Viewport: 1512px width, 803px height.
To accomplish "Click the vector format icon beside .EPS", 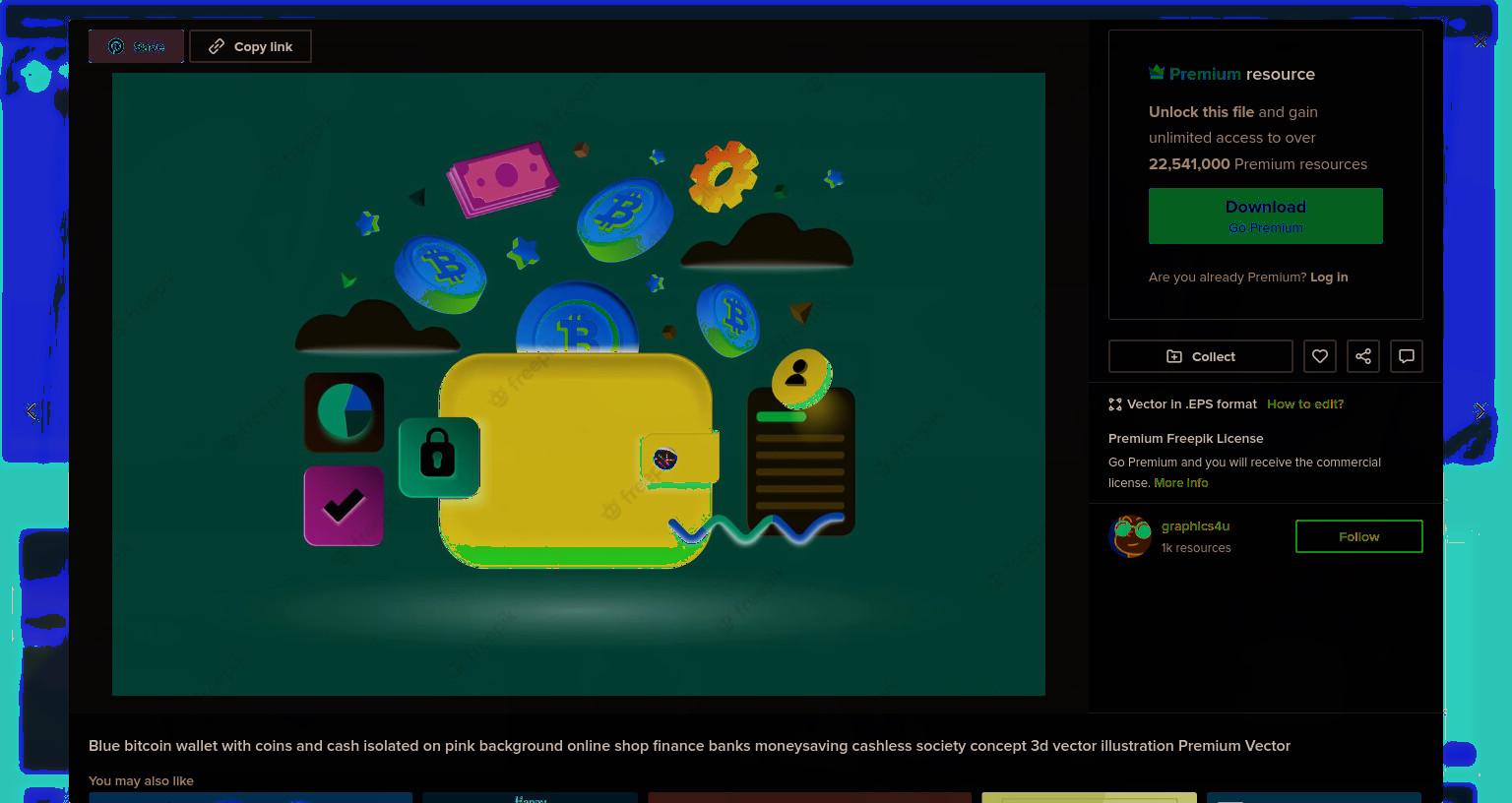I will pyautogui.click(x=1115, y=404).
